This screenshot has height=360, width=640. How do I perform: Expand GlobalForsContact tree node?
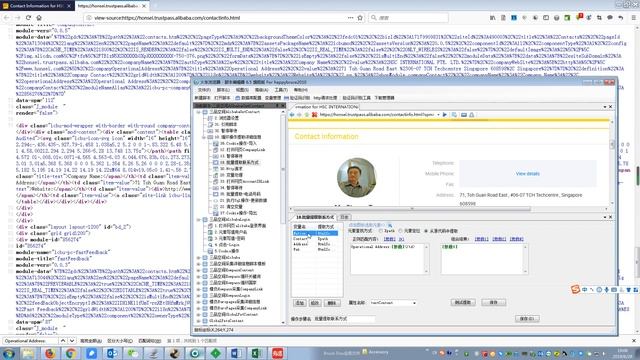[x=199, y=321]
